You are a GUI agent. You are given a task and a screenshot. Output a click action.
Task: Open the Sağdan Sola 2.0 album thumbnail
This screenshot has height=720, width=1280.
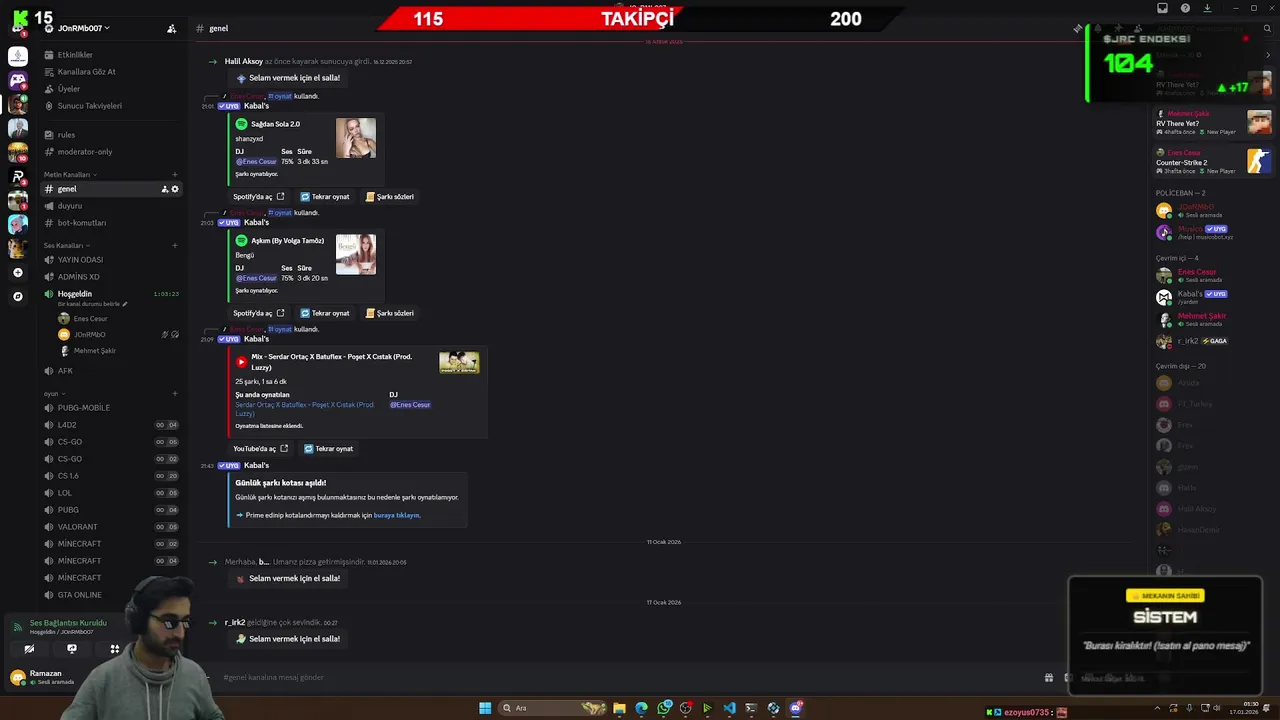[x=356, y=138]
